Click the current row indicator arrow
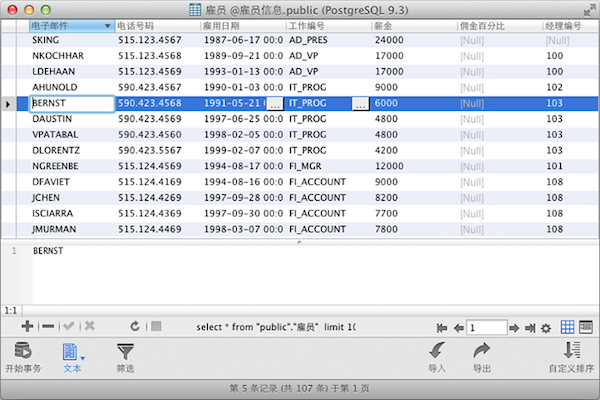The image size is (600, 400). pos(8,104)
